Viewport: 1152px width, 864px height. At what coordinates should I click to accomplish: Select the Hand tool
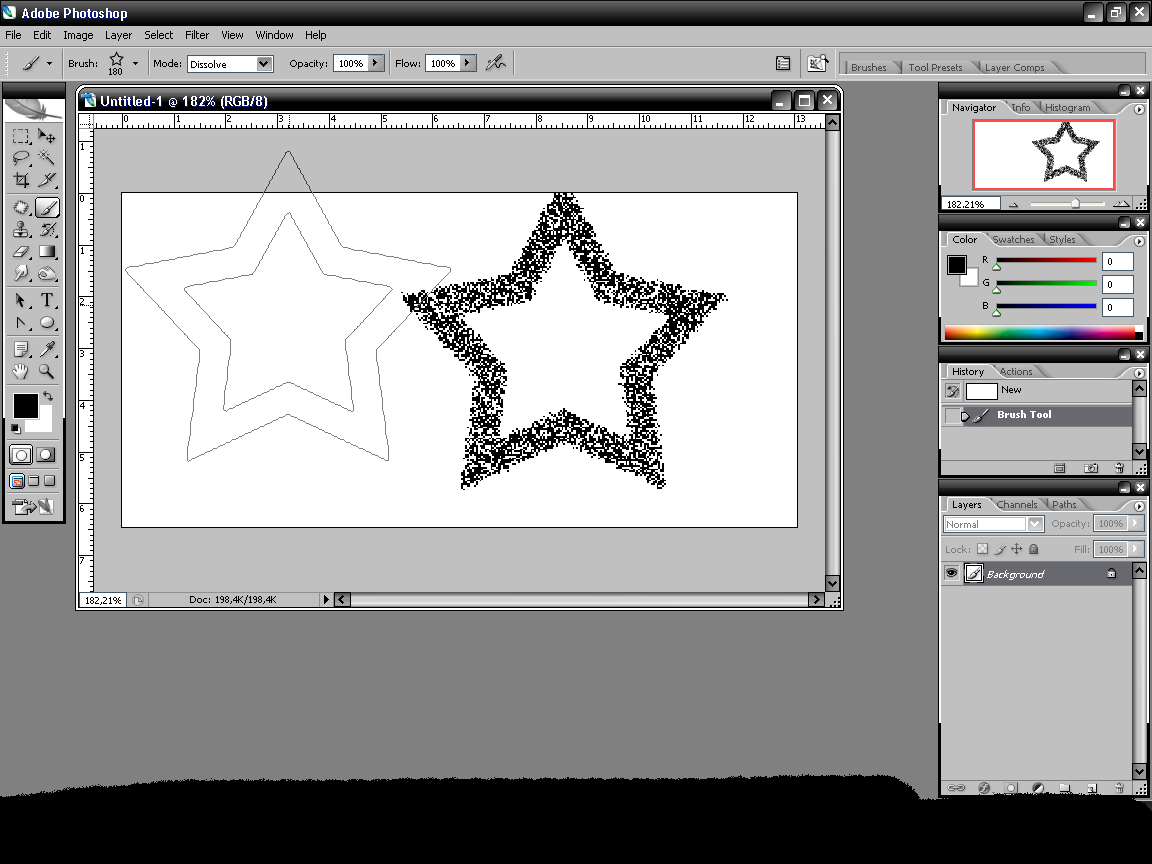point(21,371)
